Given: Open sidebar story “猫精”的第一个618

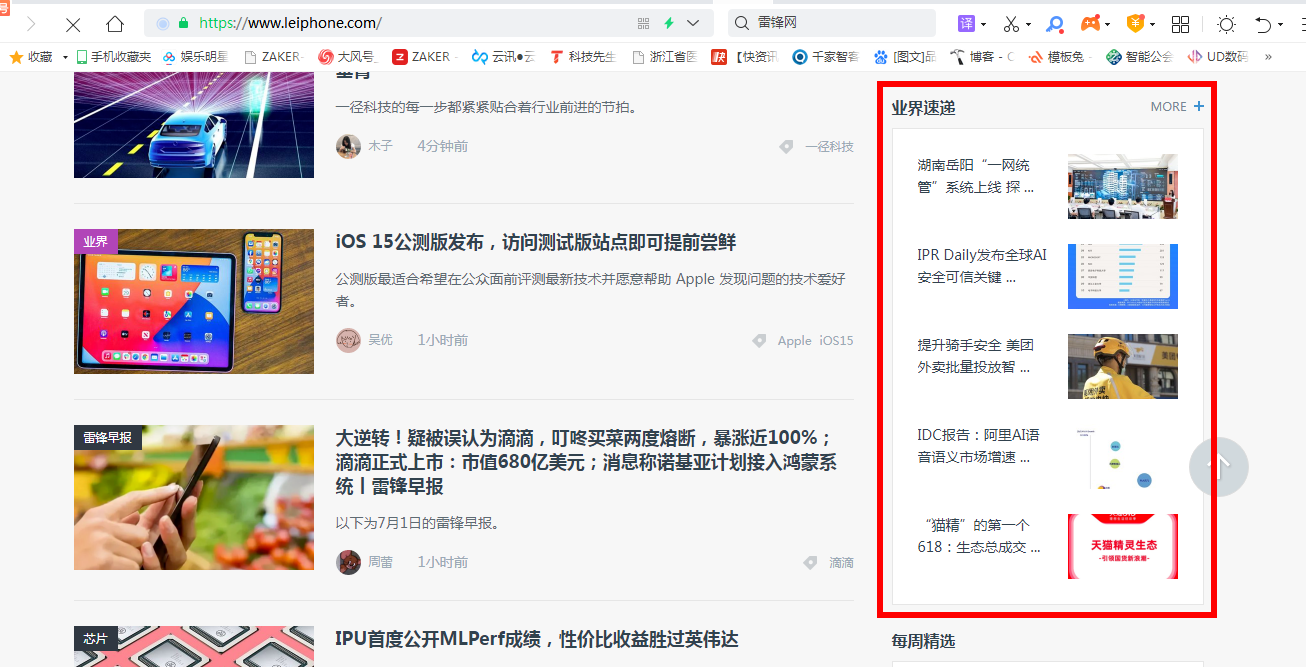Looking at the screenshot, I should coord(979,535).
